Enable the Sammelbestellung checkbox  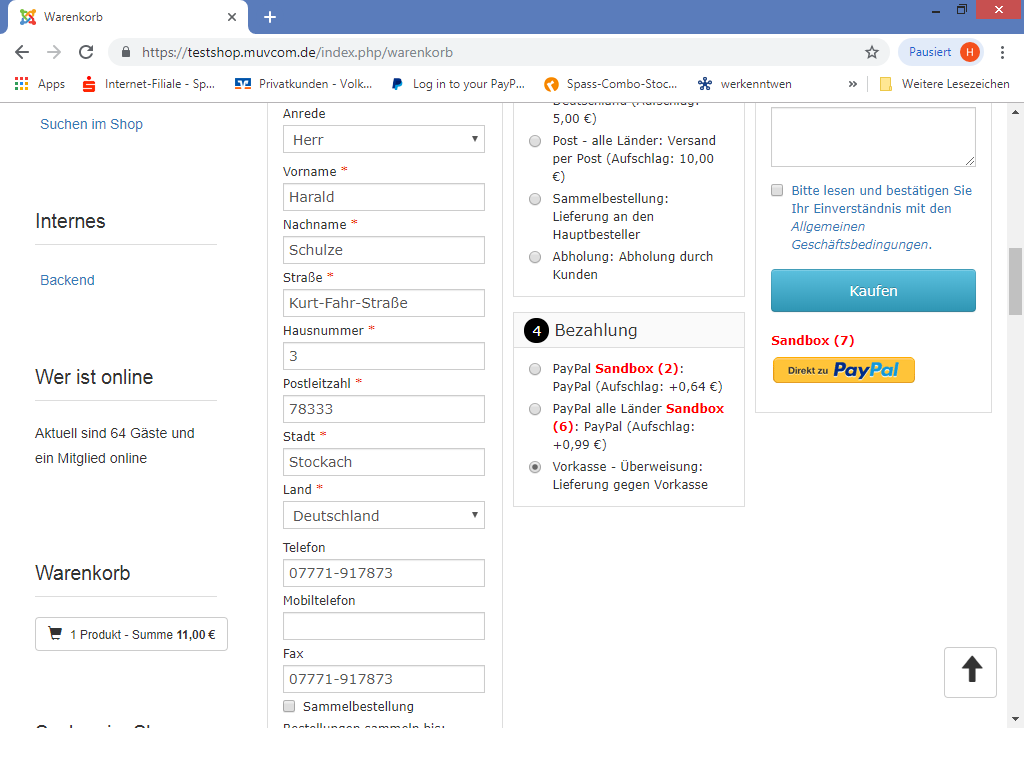coord(290,706)
